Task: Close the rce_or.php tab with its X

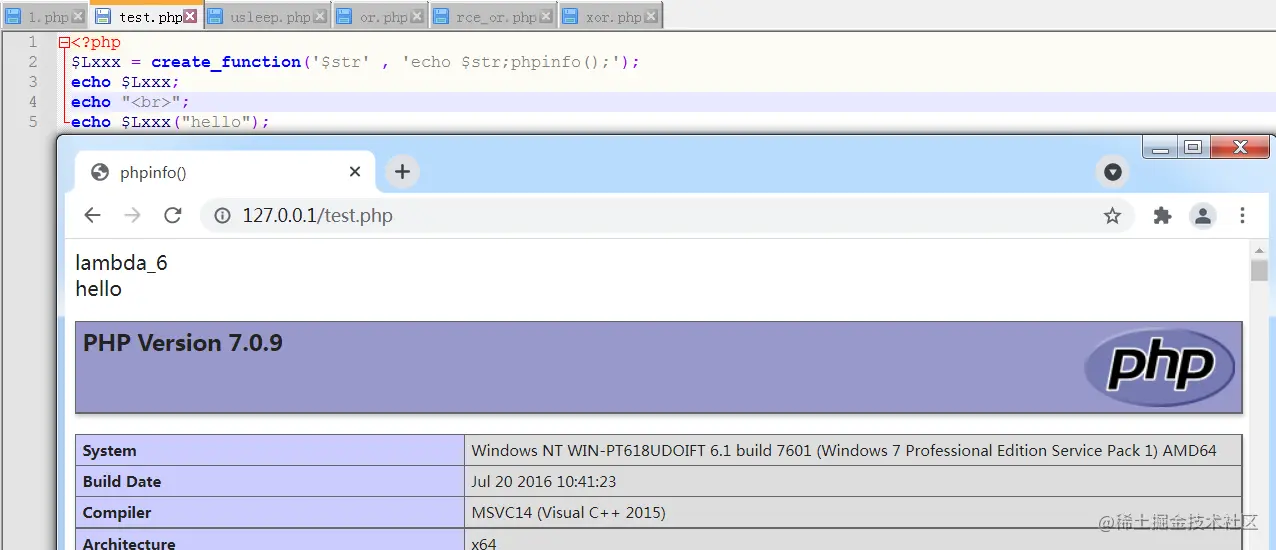Action: pos(545,17)
